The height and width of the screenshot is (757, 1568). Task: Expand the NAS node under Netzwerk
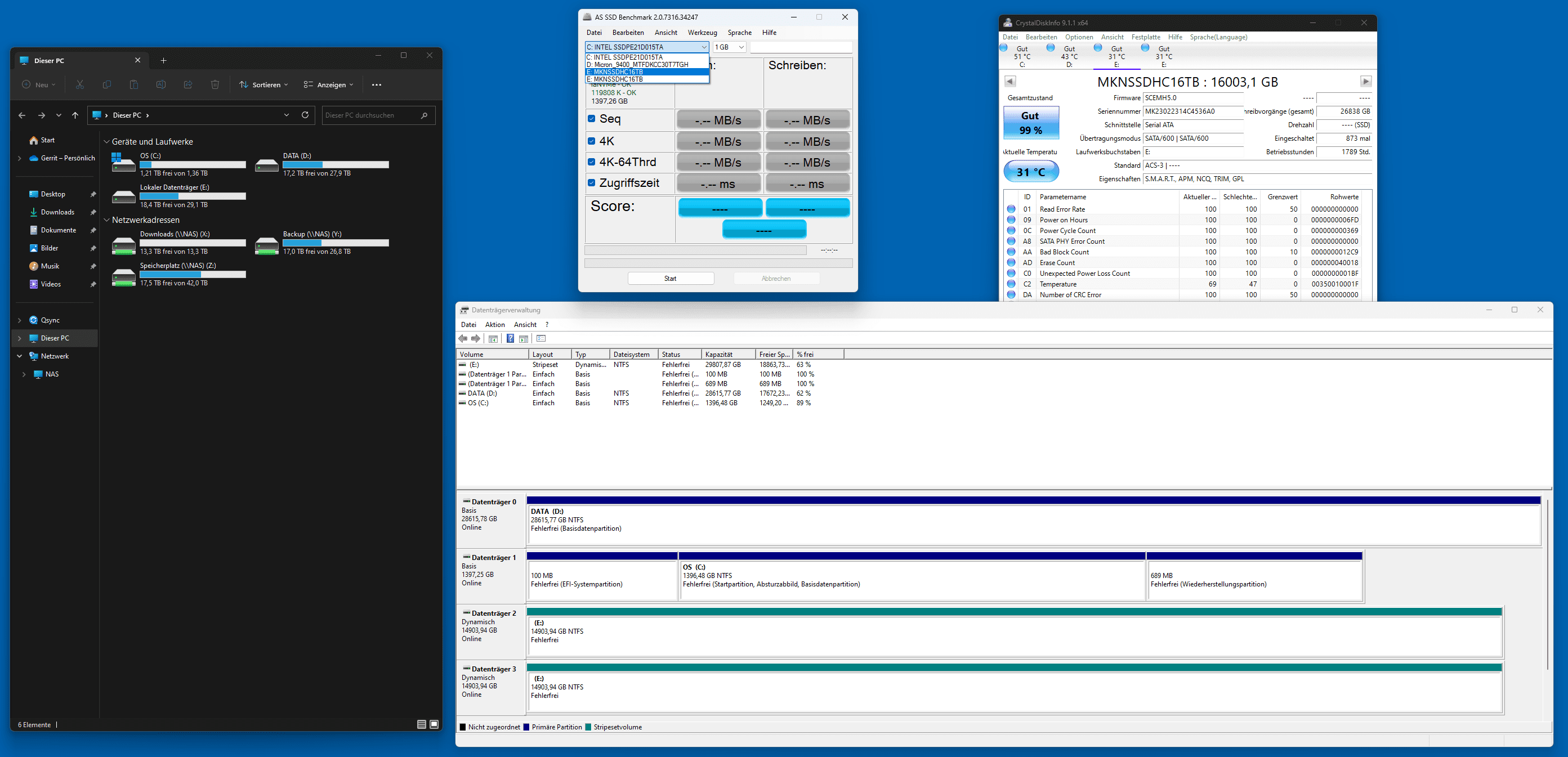tap(24, 374)
